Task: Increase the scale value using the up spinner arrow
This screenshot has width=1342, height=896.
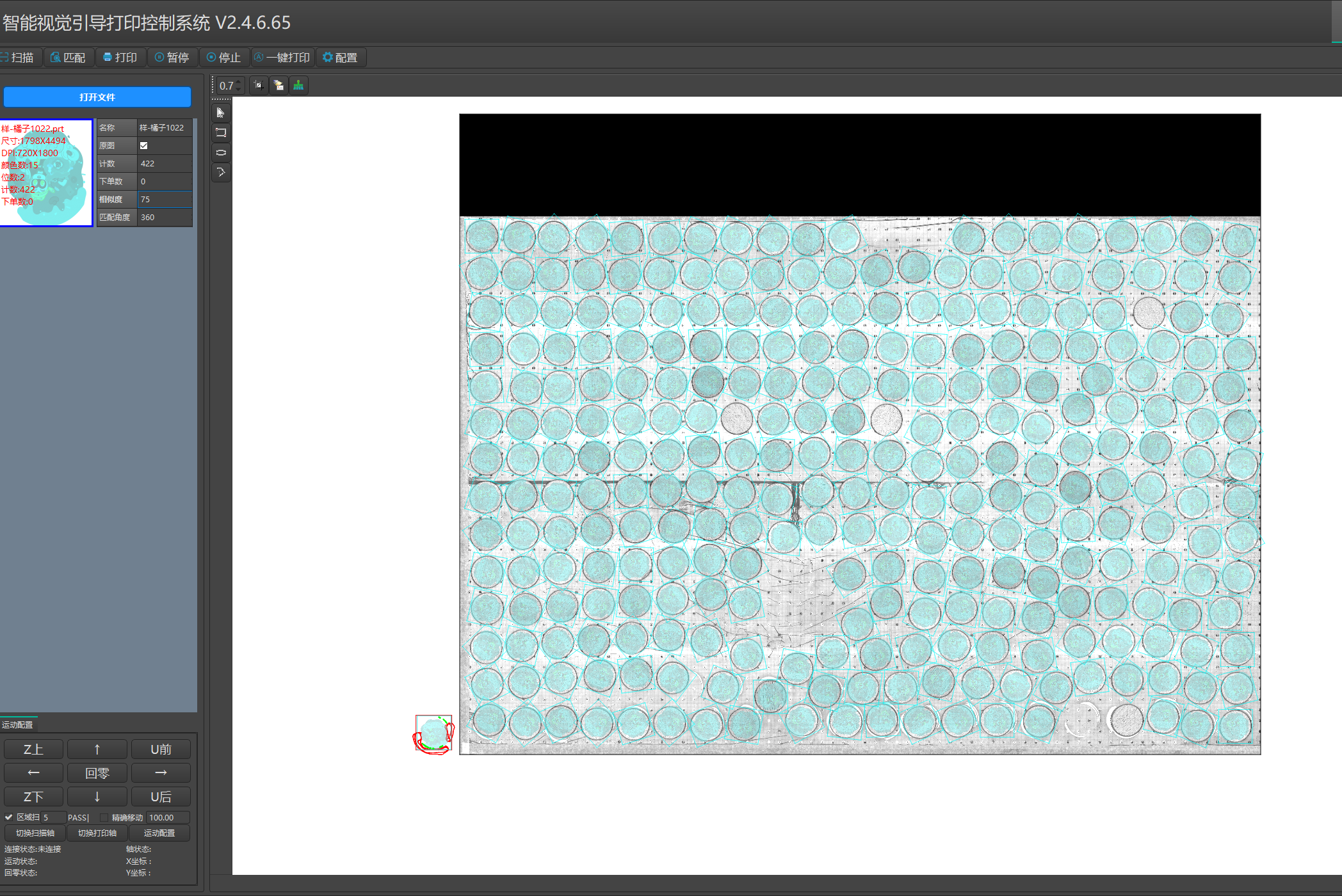Action: (x=238, y=81)
